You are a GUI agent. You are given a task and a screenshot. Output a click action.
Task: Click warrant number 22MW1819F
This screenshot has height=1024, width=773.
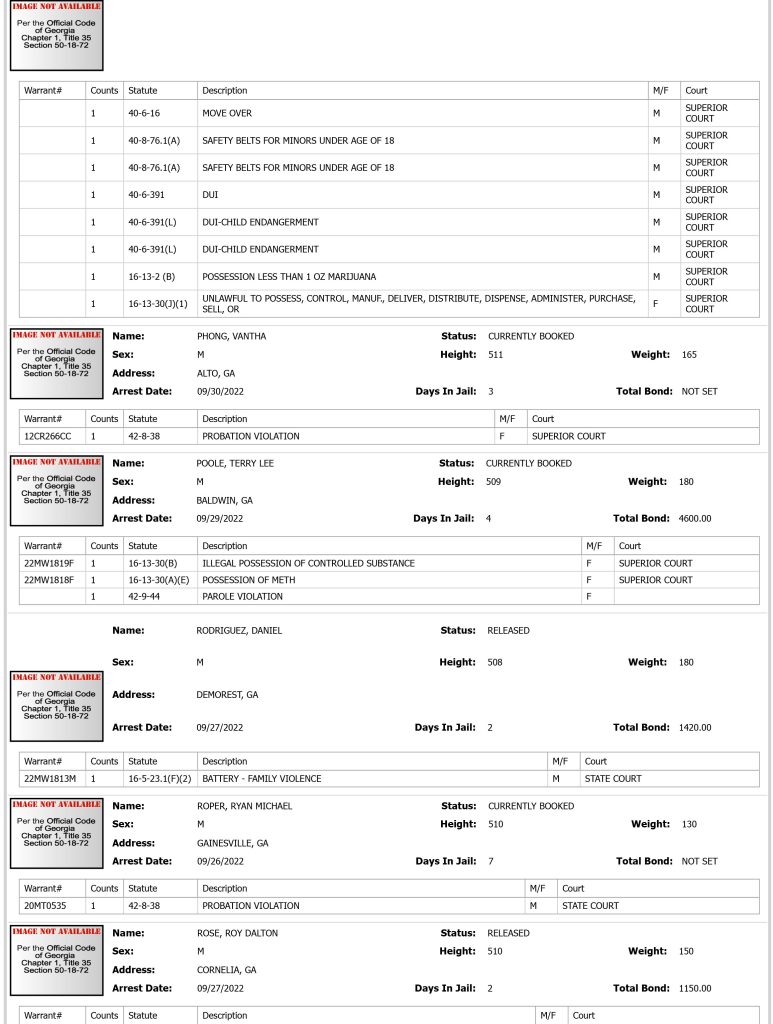pyautogui.click(x=49, y=563)
